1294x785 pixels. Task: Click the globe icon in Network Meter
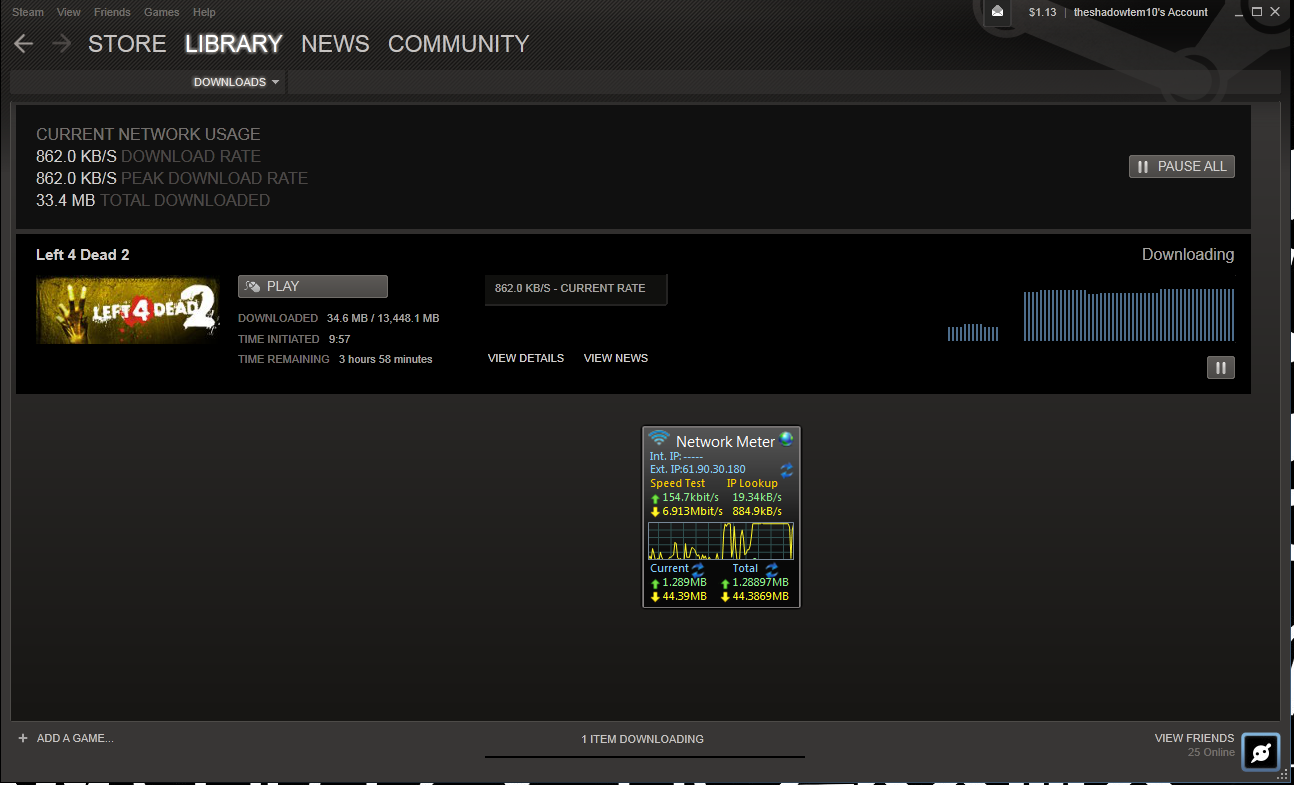(786, 439)
